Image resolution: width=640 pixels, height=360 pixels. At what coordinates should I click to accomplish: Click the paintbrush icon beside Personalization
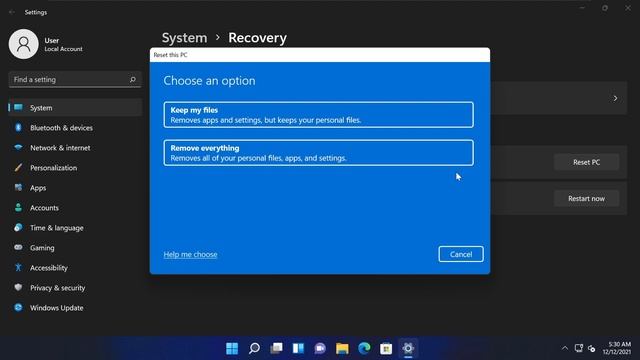click(x=18, y=167)
